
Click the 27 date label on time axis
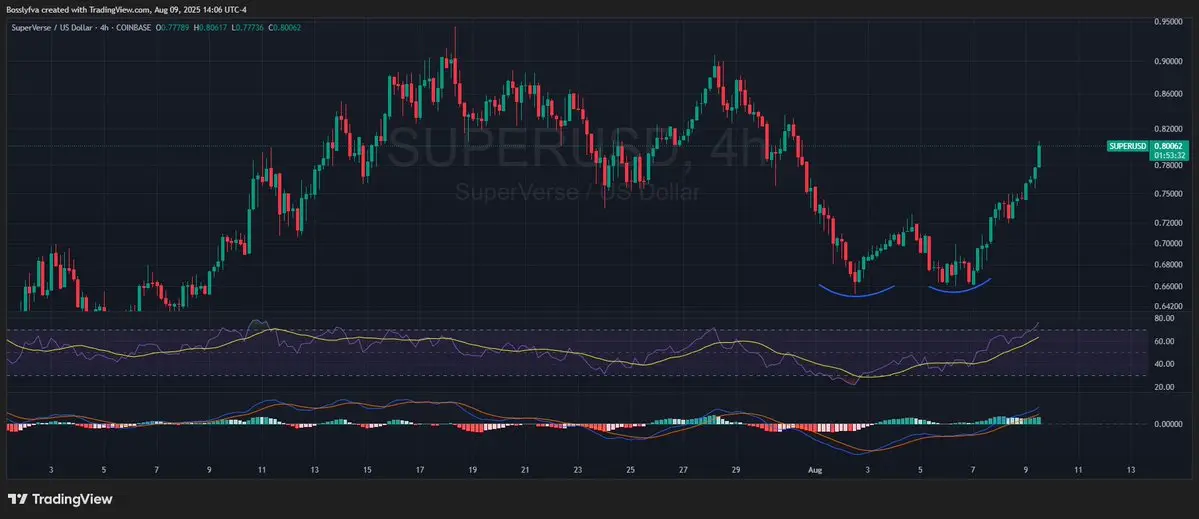[683, 469]
